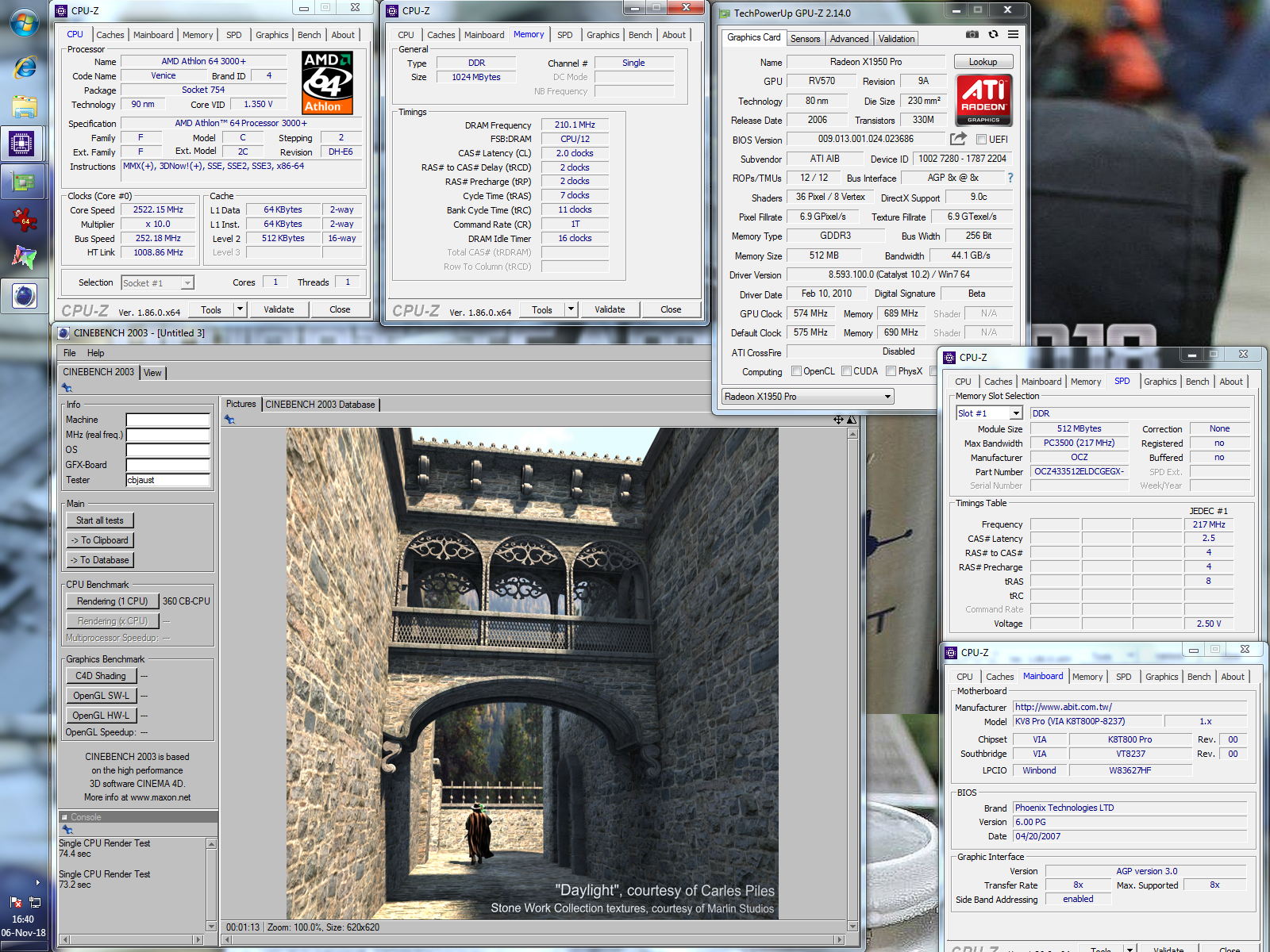Toggle the UEFI checkbox in GPU-Z
Screen dimensions: 1270x952
pos(981,140)
